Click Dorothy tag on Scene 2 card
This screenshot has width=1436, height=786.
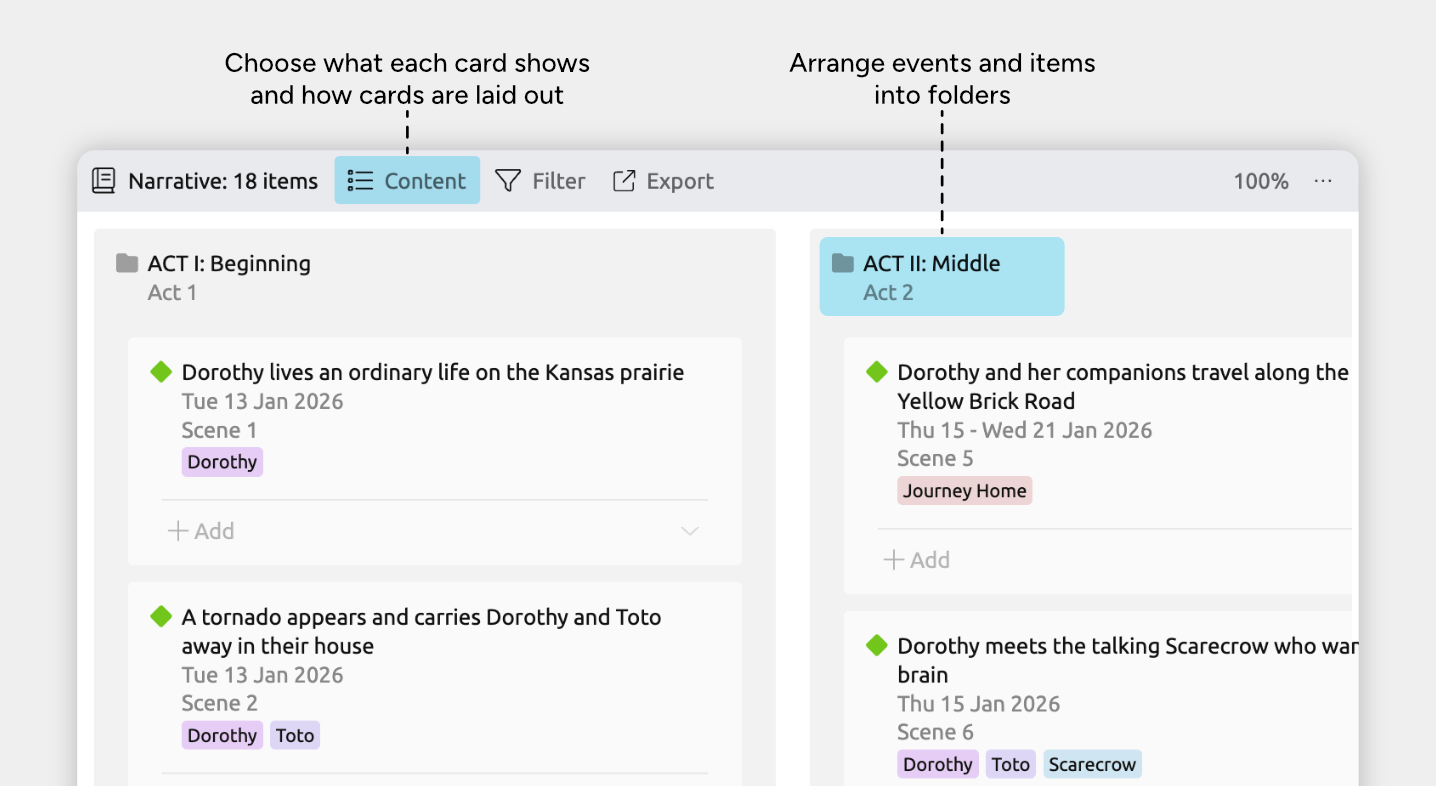[222, 735]
